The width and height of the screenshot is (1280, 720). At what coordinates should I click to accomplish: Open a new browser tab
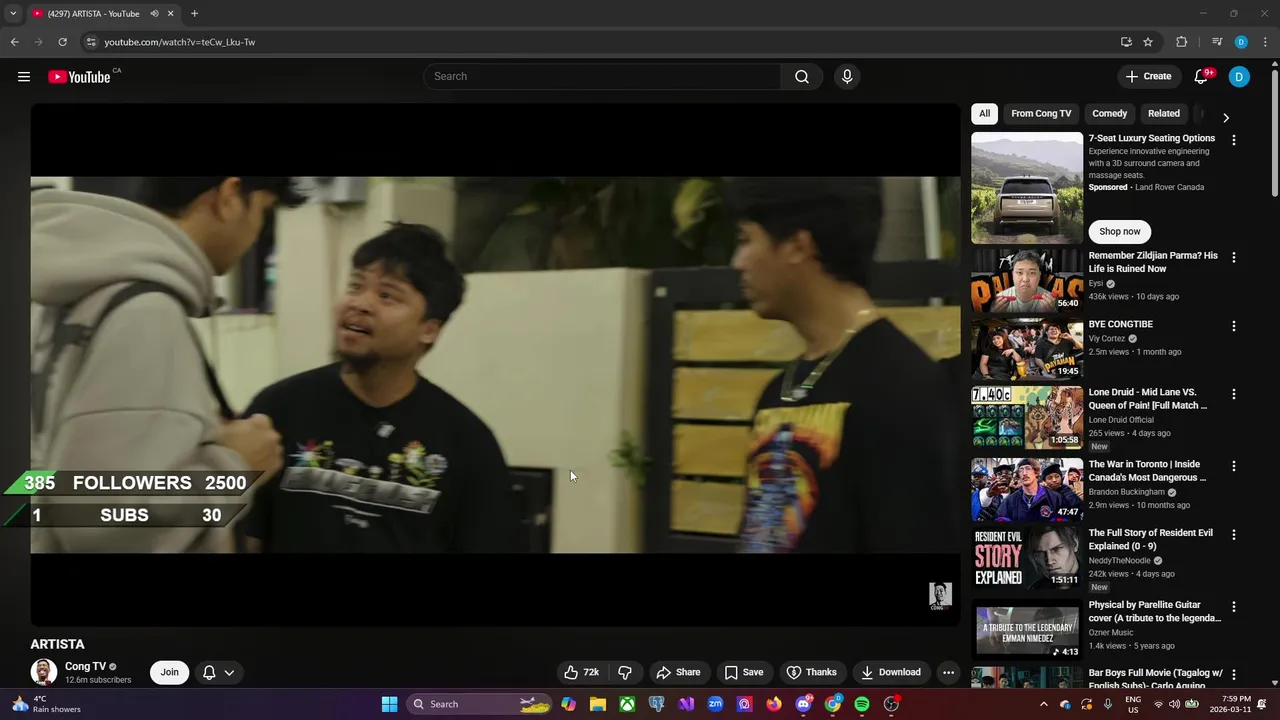[194, 13]
